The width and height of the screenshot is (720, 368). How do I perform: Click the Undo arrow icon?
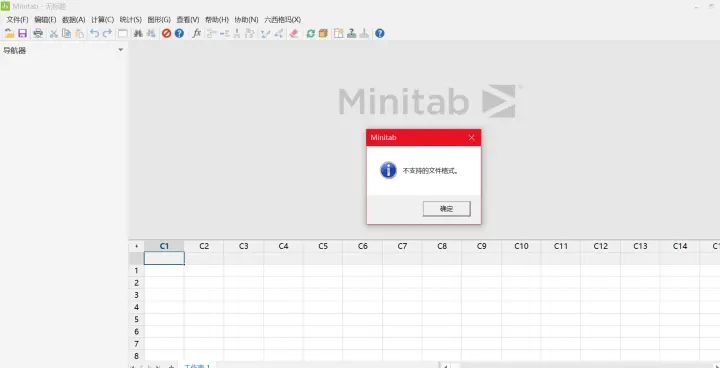point(95,34)
